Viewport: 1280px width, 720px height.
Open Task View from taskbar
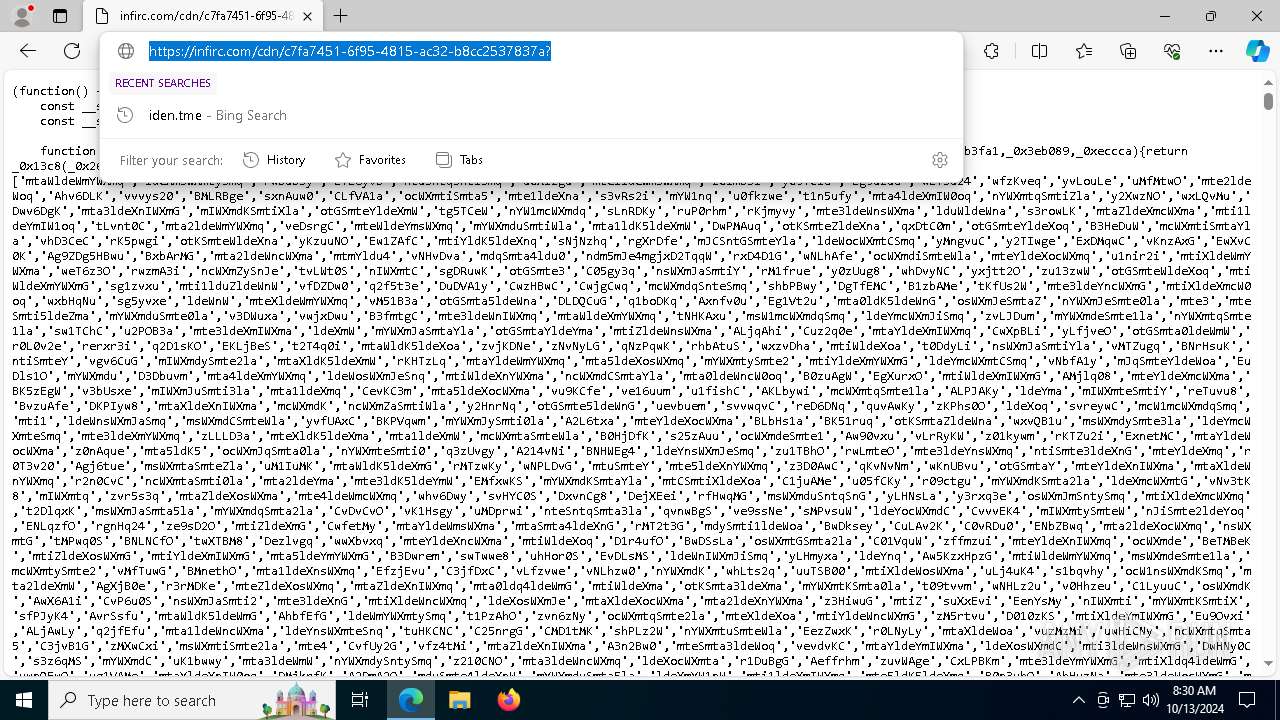click(x=361, y=701)
